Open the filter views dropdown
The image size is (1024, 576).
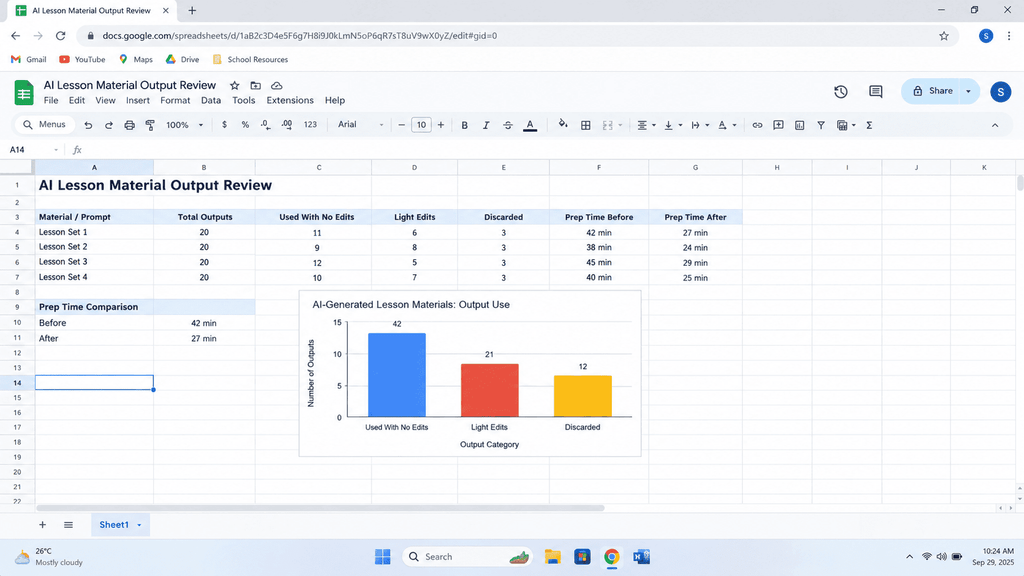pyautogui.click(x=846, y=125)
